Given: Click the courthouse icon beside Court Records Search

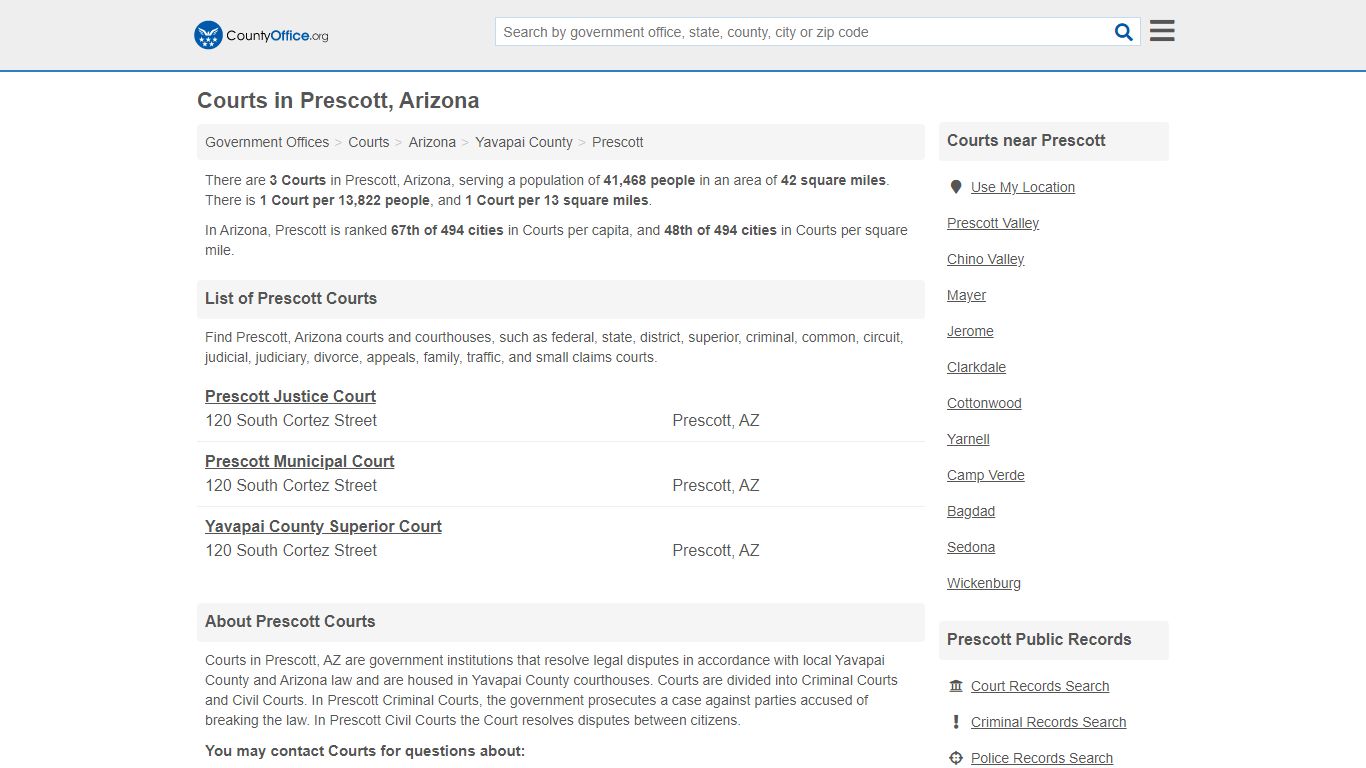Looking at the screenshot, I should click(x=954, y=686).
